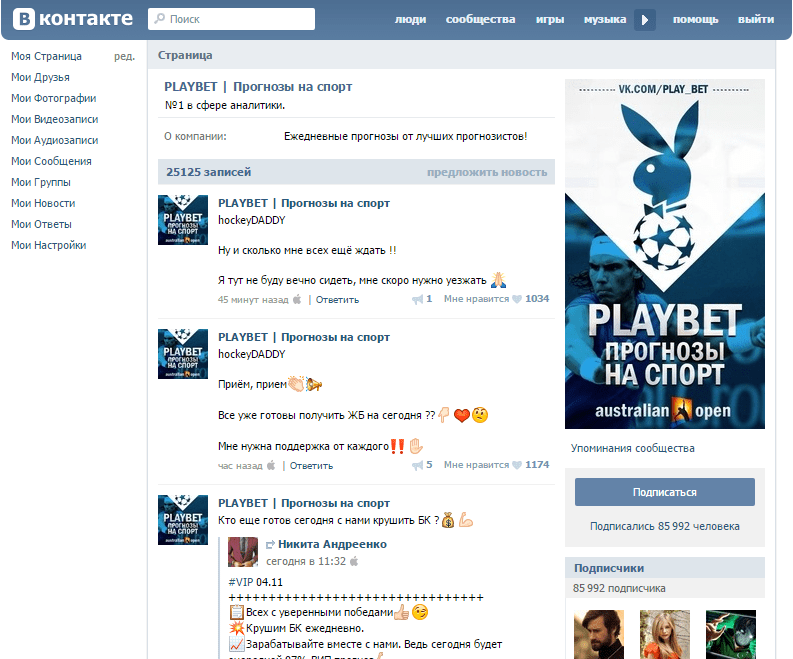Open Мои Фотографии
The image size is (793, 659).
[x=54, y=98]
